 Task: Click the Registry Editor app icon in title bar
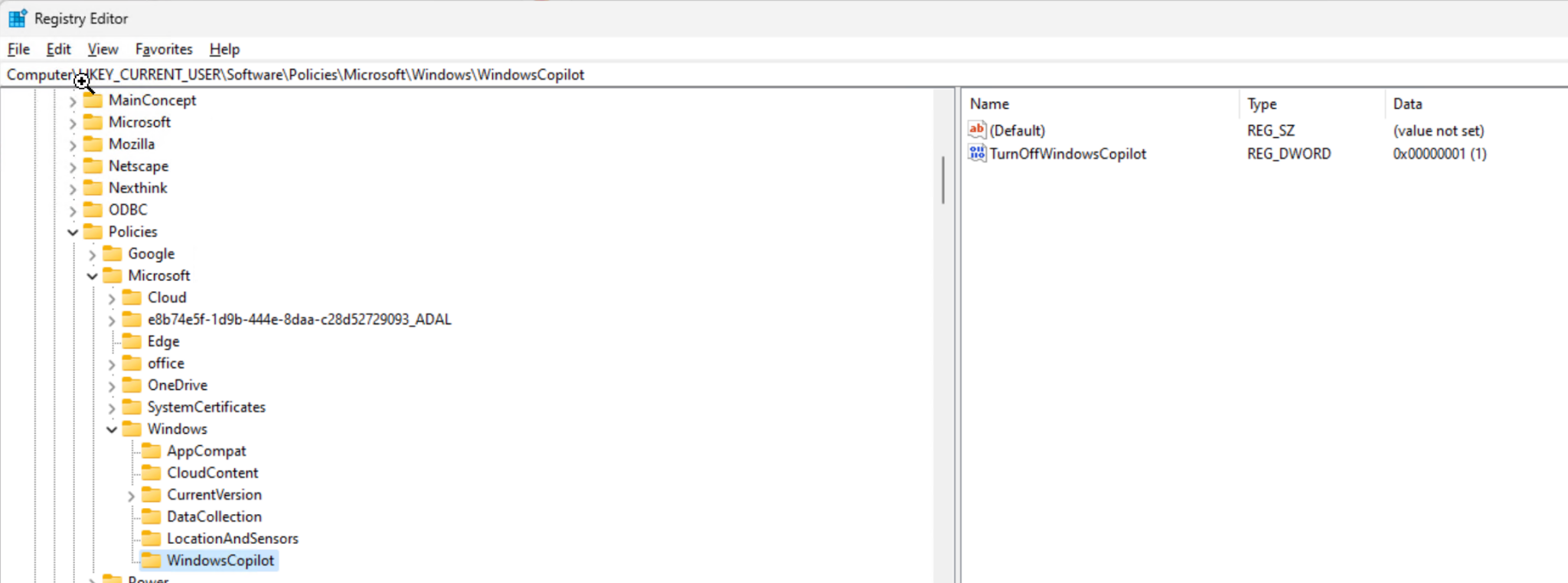coord(18,18)
